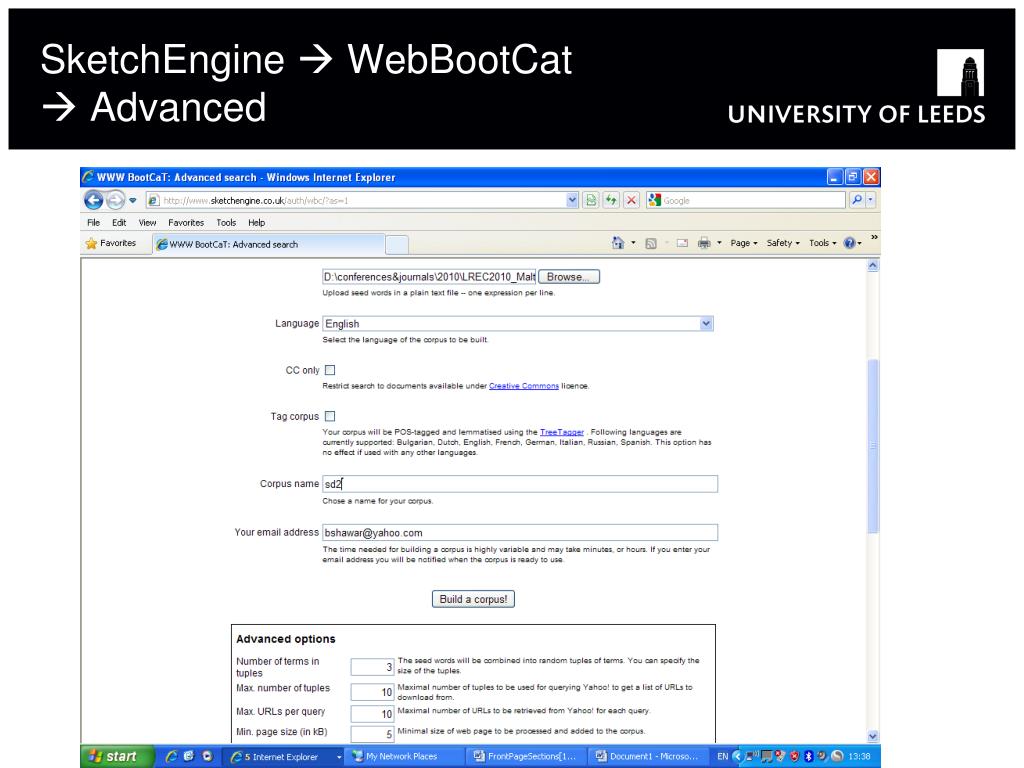Switch to Document1 - Microsoft taskbar window
The width and height of the screenshot is (1024, 768).
648,757
